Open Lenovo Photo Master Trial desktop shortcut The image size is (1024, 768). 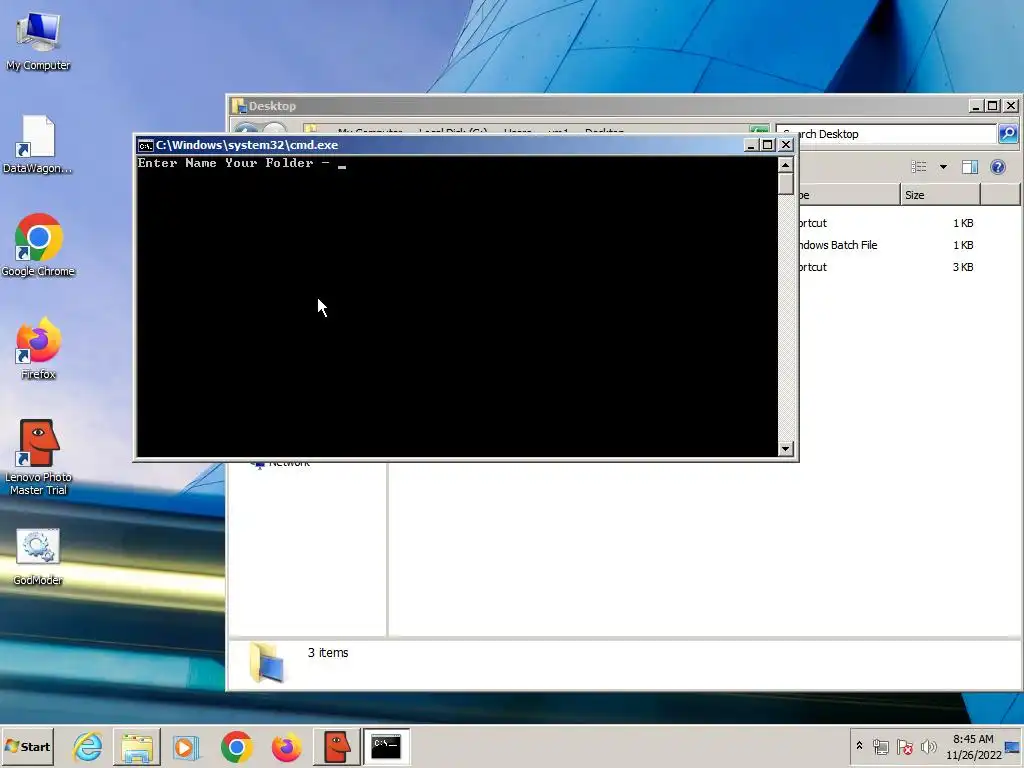pyautogui.click(x=38, y=458)
